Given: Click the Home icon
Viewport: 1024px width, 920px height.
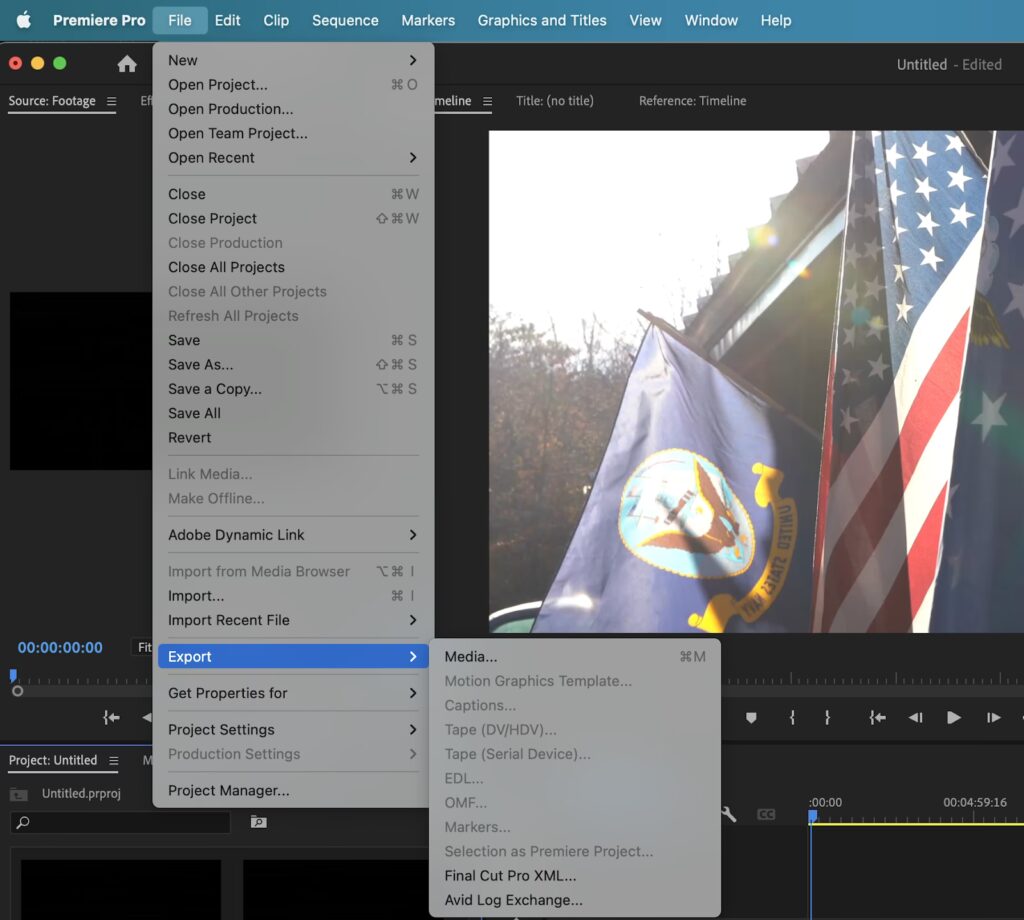Looking at the screenshot, I should click(x=127, y=64).
